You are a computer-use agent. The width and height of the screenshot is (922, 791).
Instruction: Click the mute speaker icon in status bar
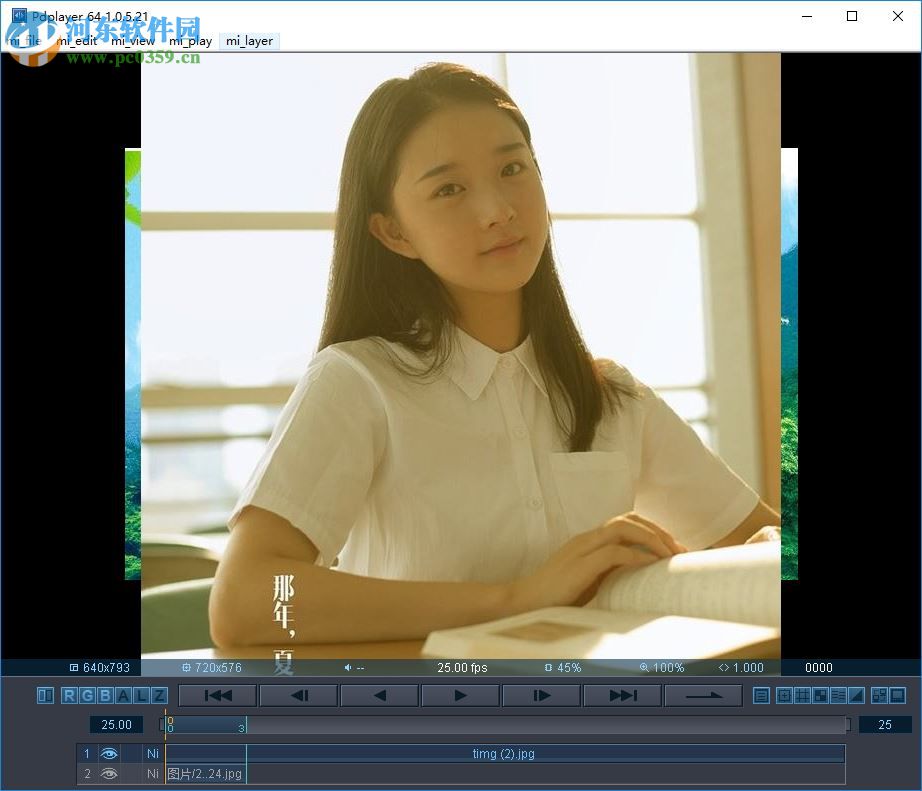pyautogui.click(x=348, y=667)
